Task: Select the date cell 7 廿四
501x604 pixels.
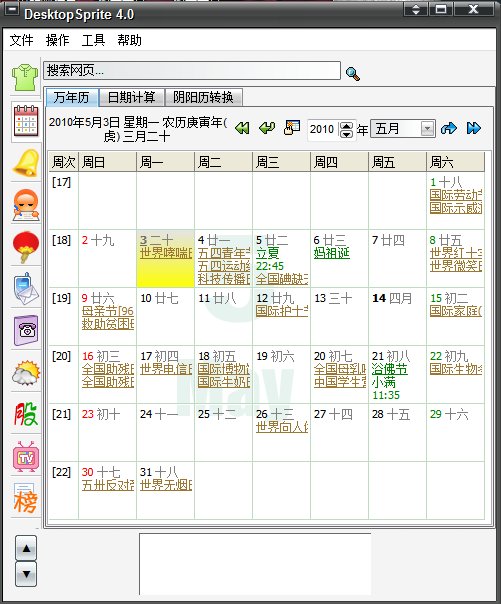Action: [x=397, y=259]
